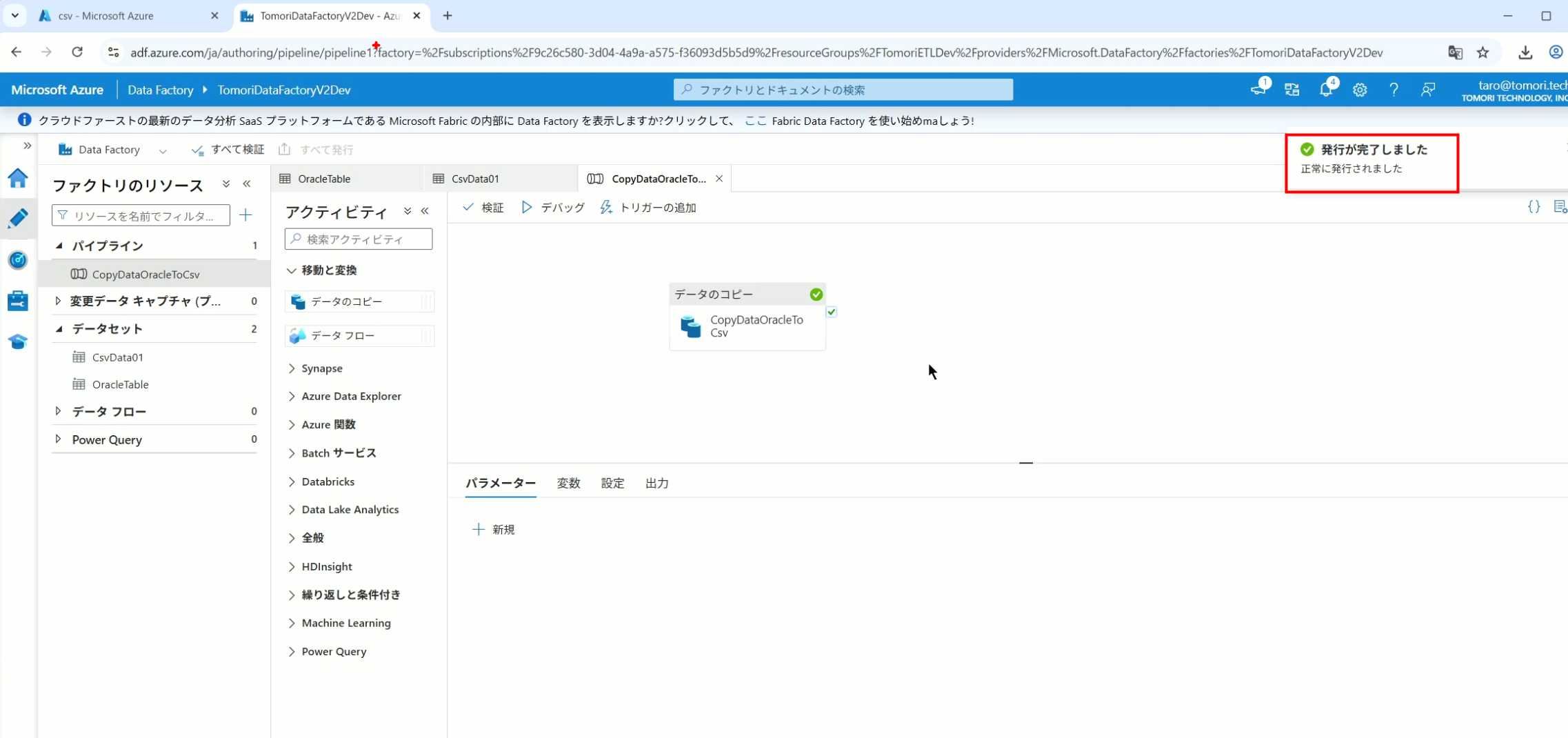Collapse the パイプライン tree section
1568x738 pixels.
click(x=59, y=246)
